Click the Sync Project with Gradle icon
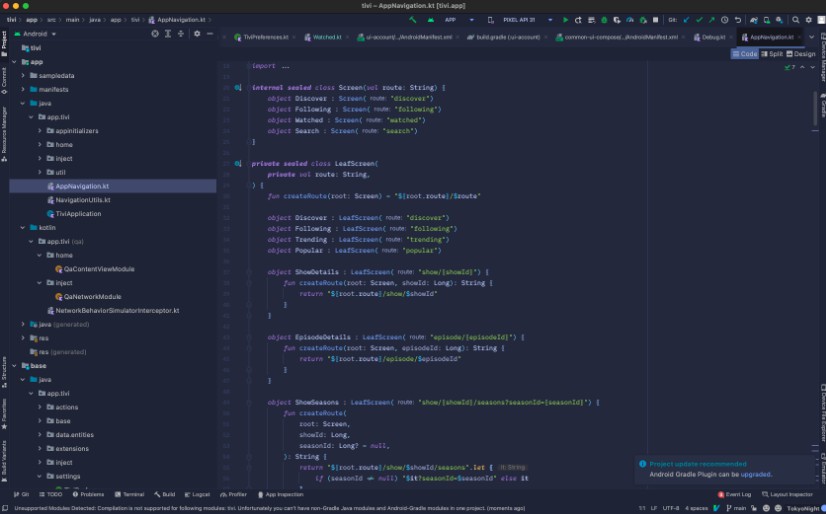The height and width of the screenshot is (514, 826). point(753,20)
